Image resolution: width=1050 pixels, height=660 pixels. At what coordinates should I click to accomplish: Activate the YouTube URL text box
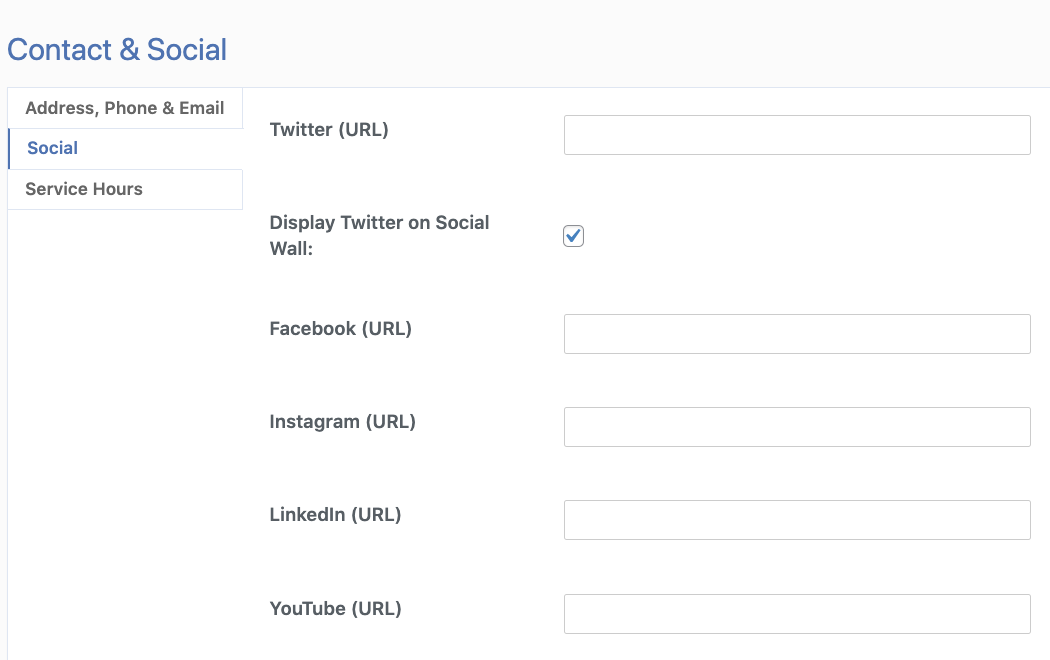[x=797, y=614]
